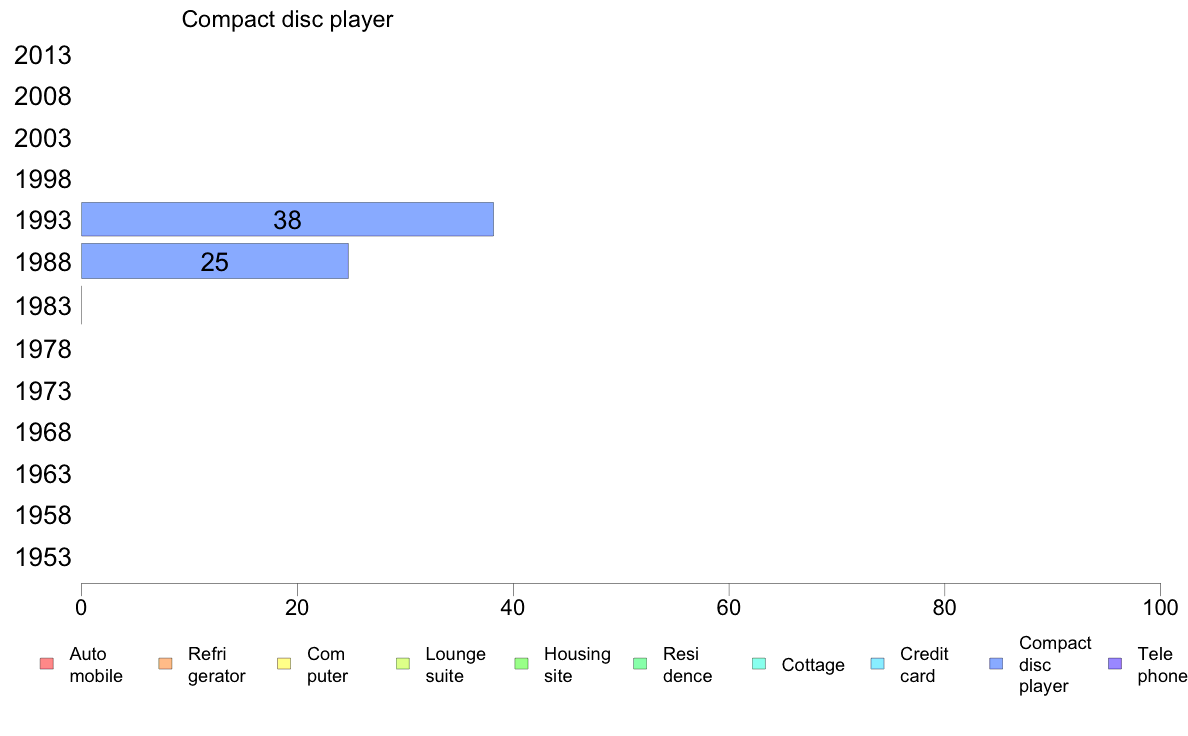Click the 100 tick on the axis
Viewport: 1188px width, 736px height.
pyautogui.click(x=1160, y=607)
